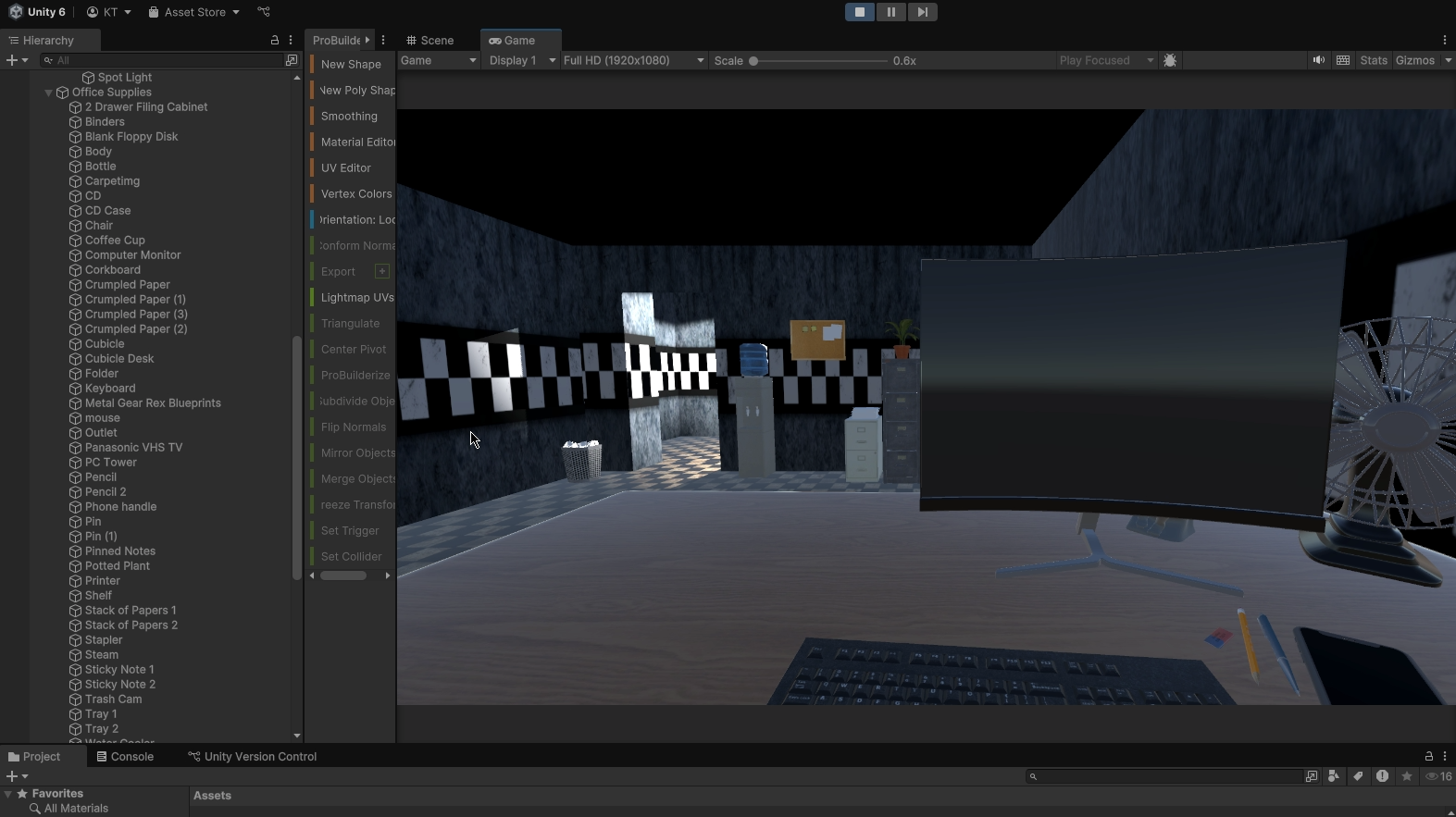Open Export options plus icon
Screen dimensions: 1456x817
coord(381,271)
